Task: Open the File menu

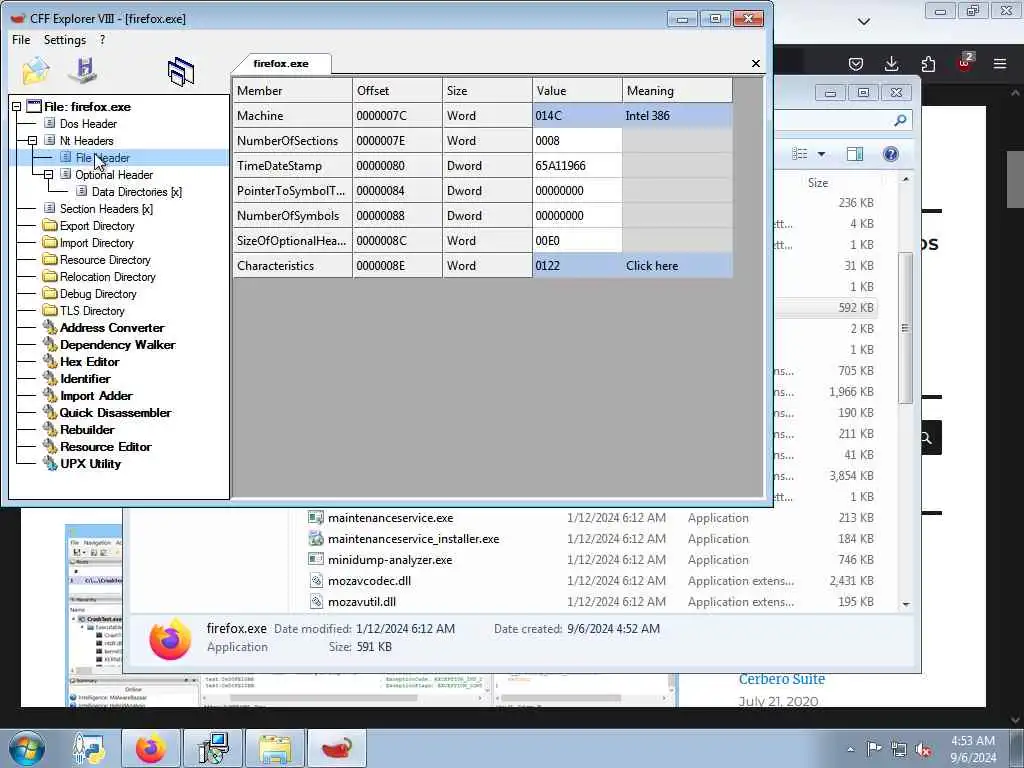Action: [21, 40]
